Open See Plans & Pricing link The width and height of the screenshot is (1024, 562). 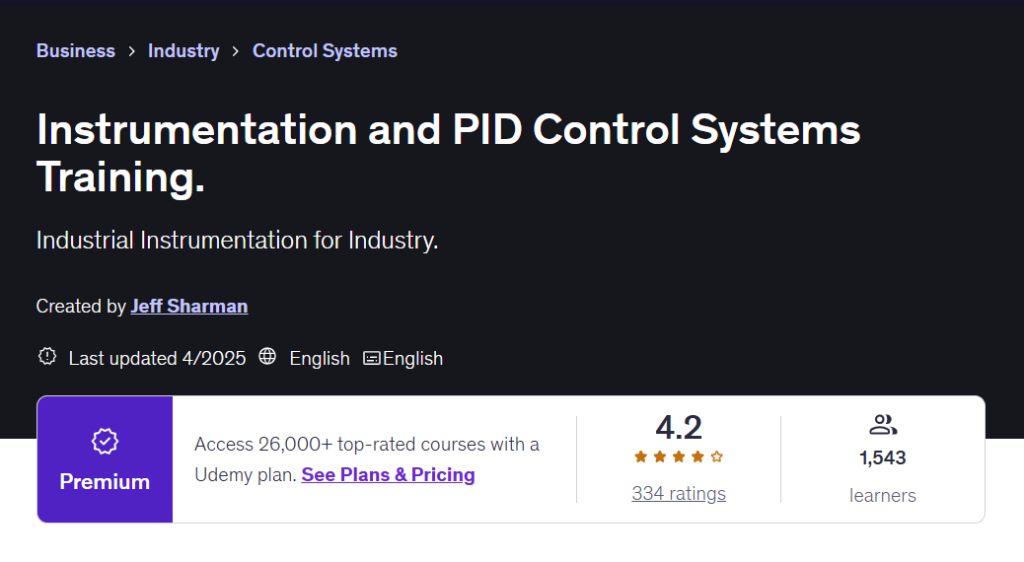388,475
